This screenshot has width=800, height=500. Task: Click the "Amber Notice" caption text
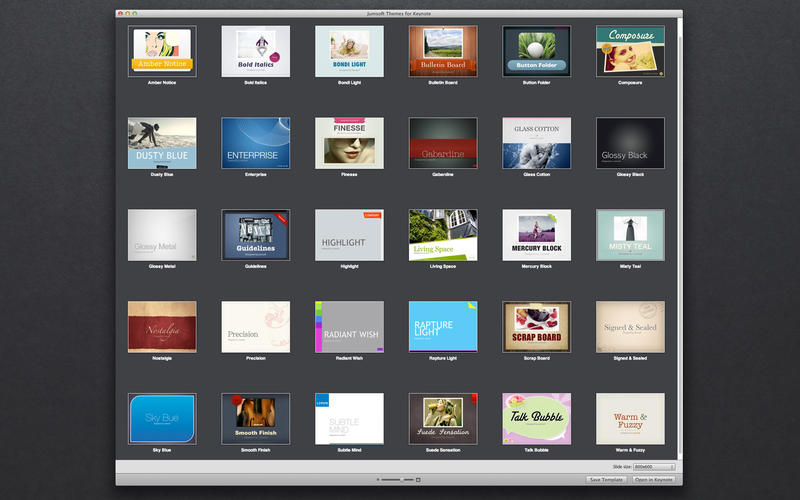tap(162, 83)
